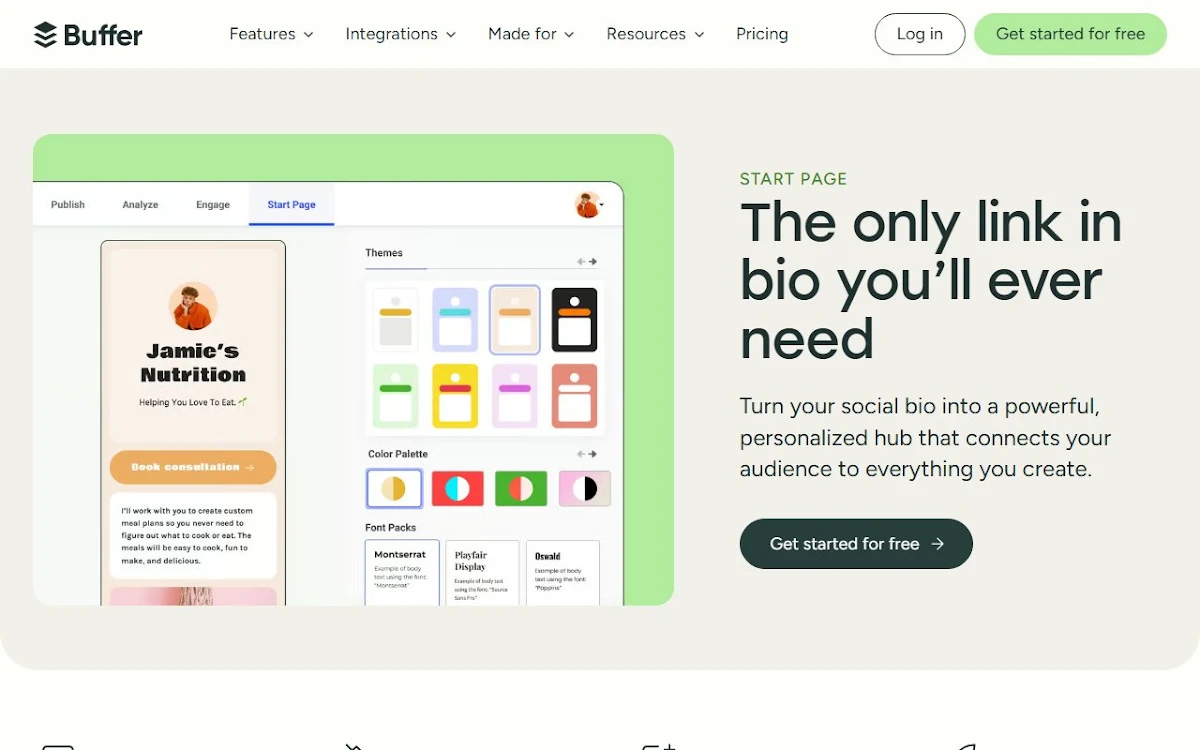The width and height of the screenshot is (1200, 750).
Task: Click the Log in button
Action: tap(919, 34)
